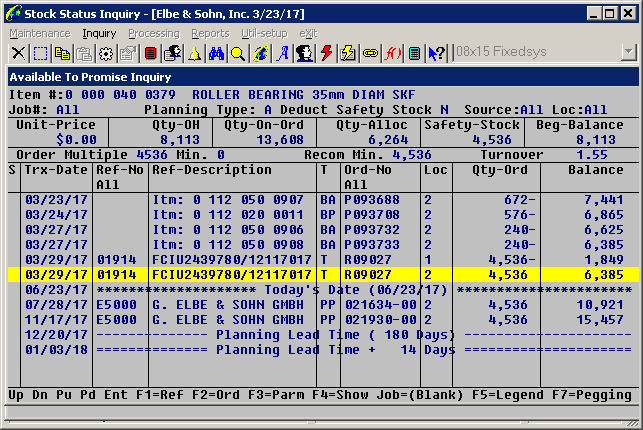Click the blue binoculars find icon
The image size is (643, 430).
pos(216,53)
